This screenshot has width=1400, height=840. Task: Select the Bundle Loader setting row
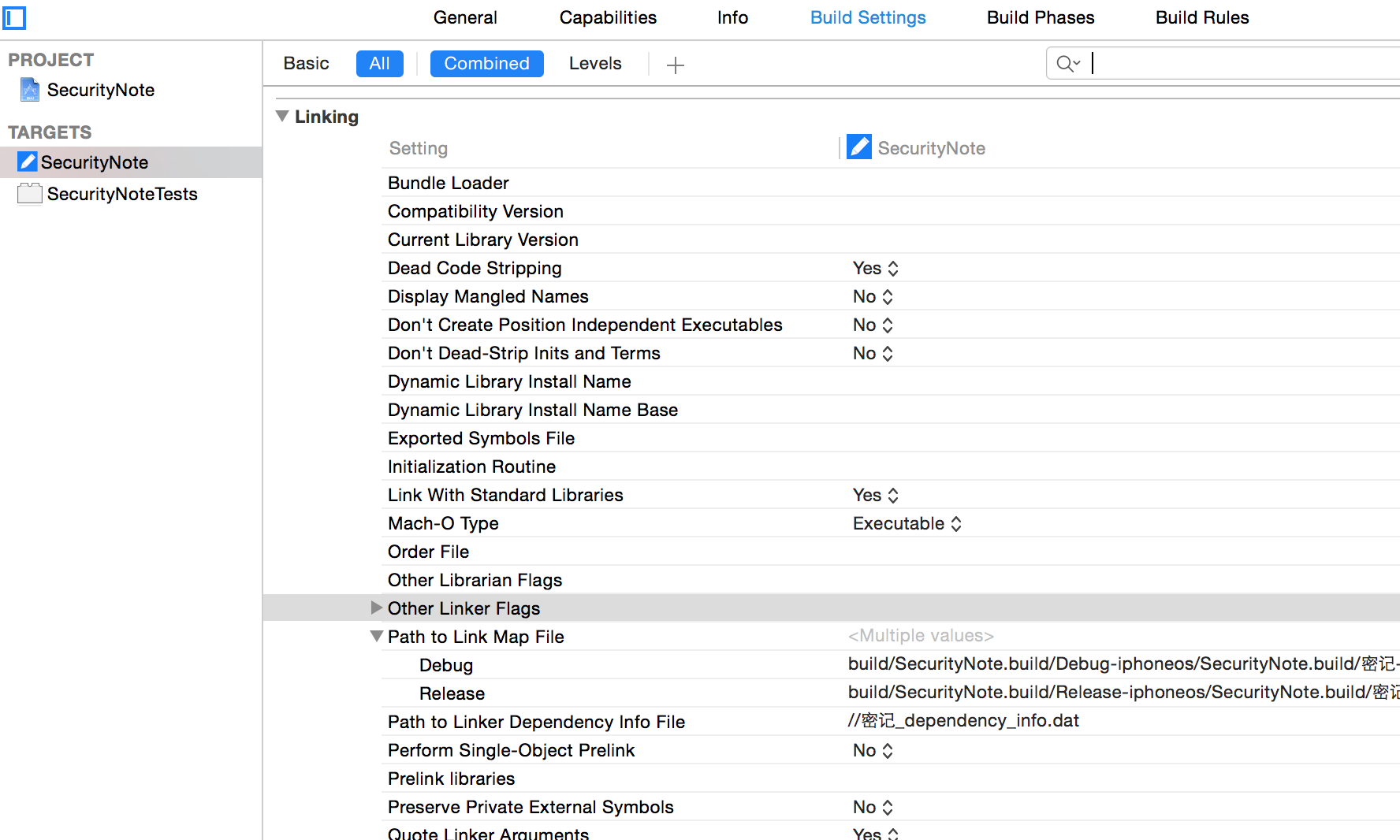pos(891,183)
